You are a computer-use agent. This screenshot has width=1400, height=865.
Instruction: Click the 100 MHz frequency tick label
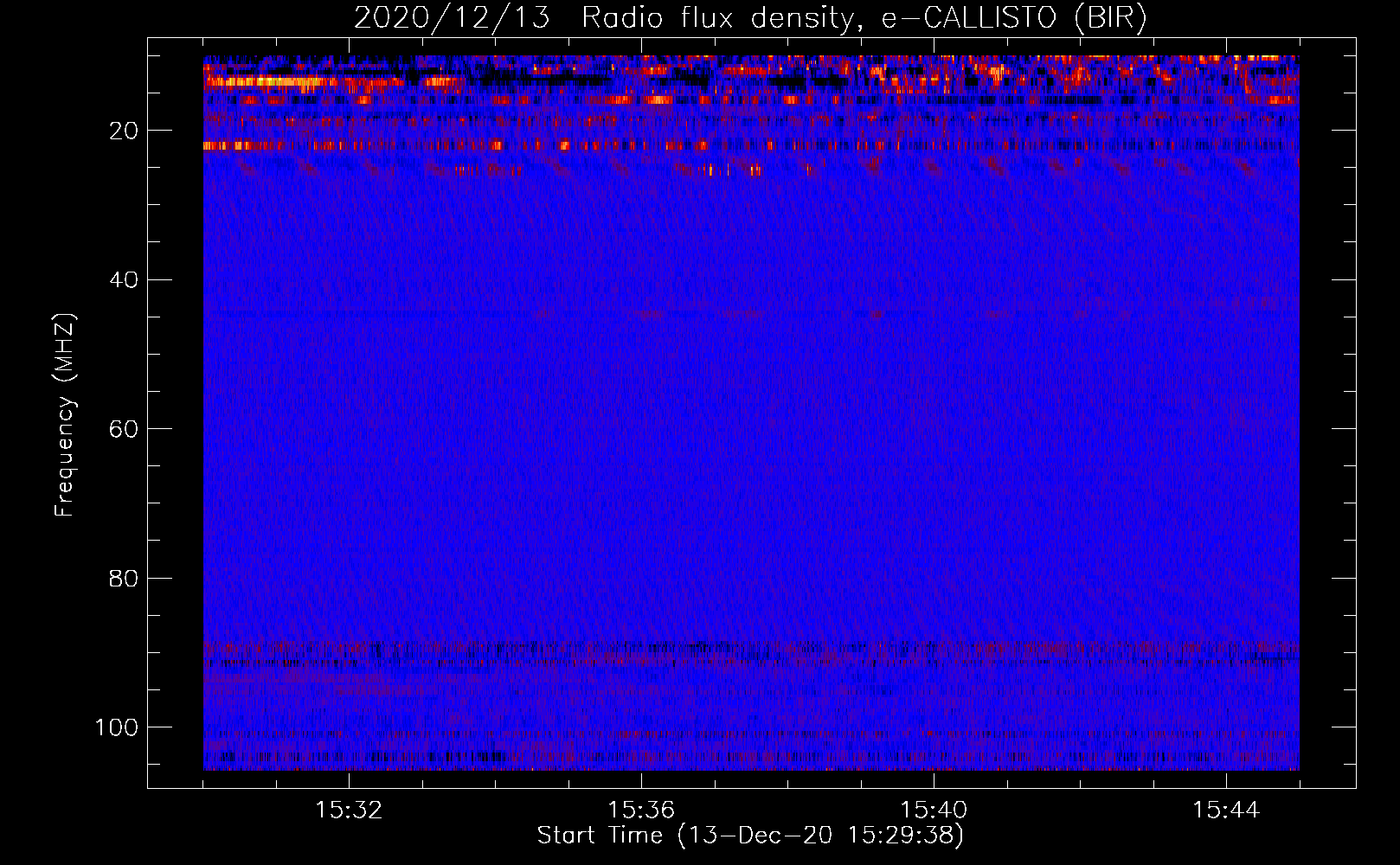(x=117, y=727)
